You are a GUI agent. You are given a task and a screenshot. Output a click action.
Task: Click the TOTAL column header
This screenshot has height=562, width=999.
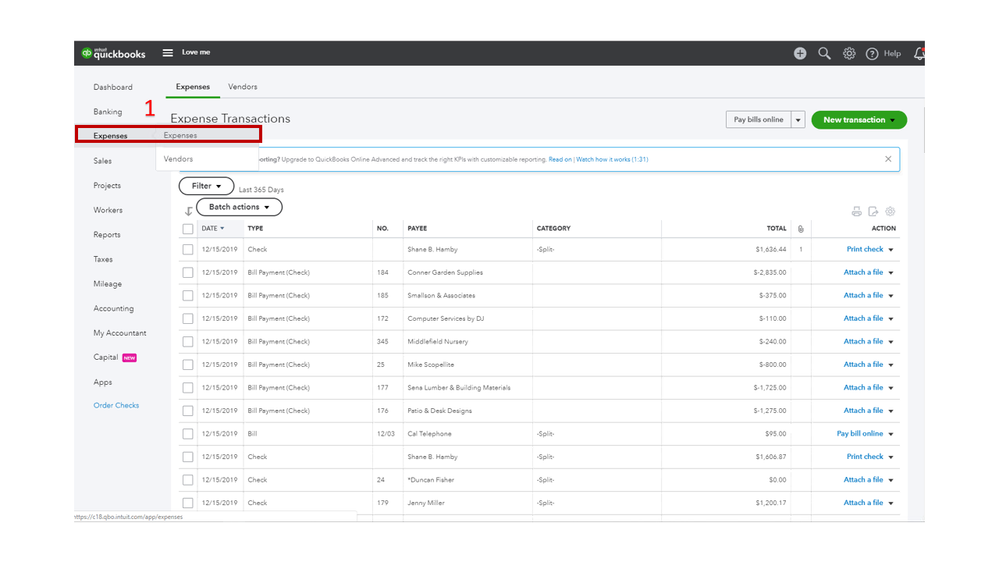(x=776, y=228)
